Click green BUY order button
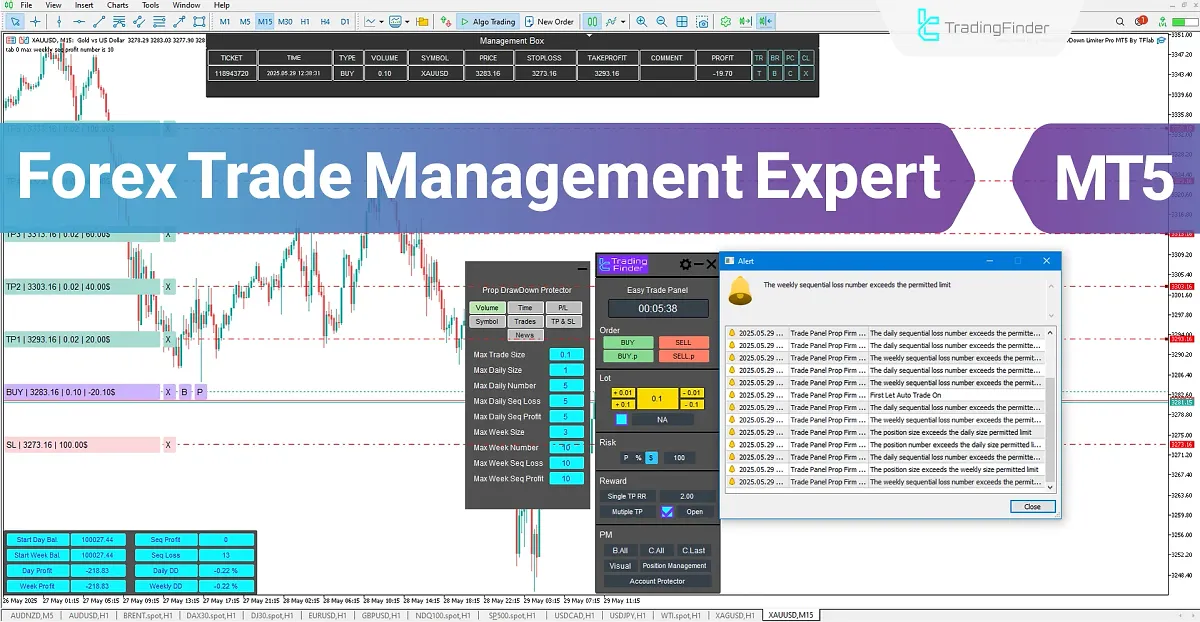1200x622 pixels. [627, 342]
